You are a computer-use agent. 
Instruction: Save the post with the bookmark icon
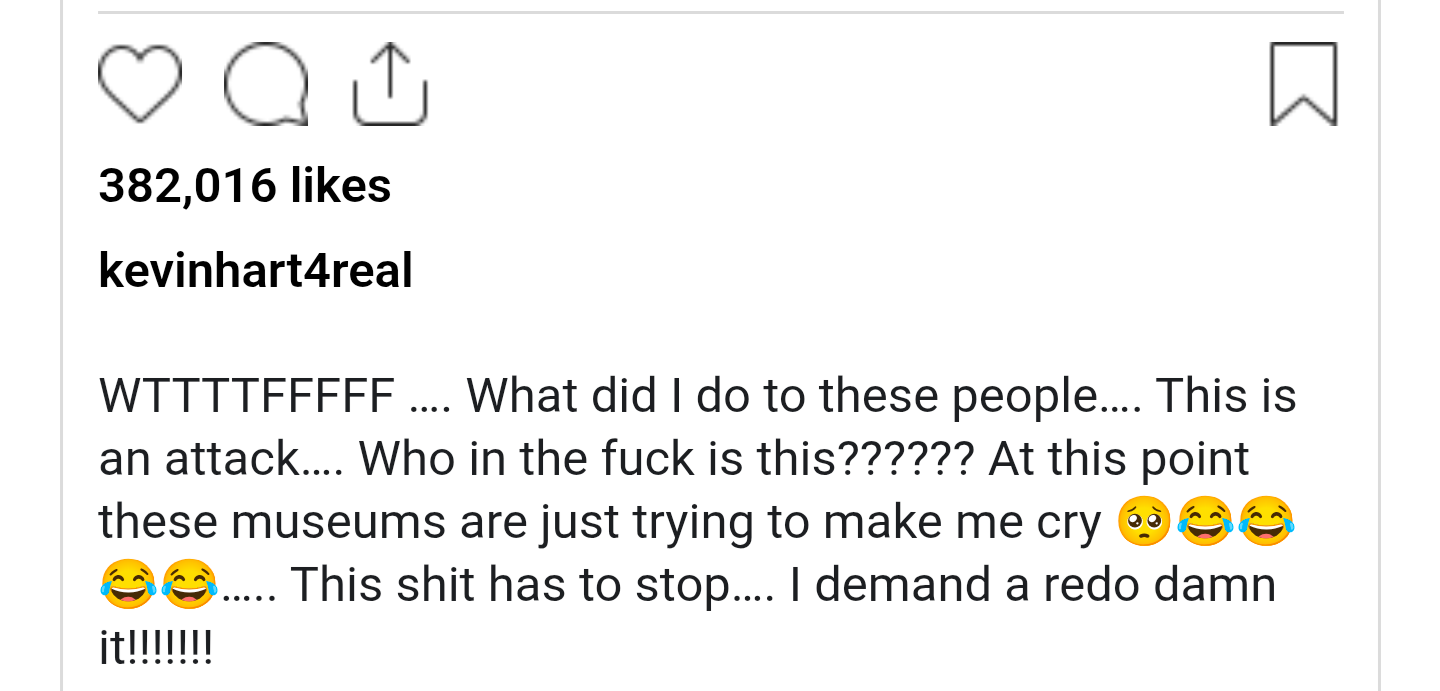[x=1303, y=85]
